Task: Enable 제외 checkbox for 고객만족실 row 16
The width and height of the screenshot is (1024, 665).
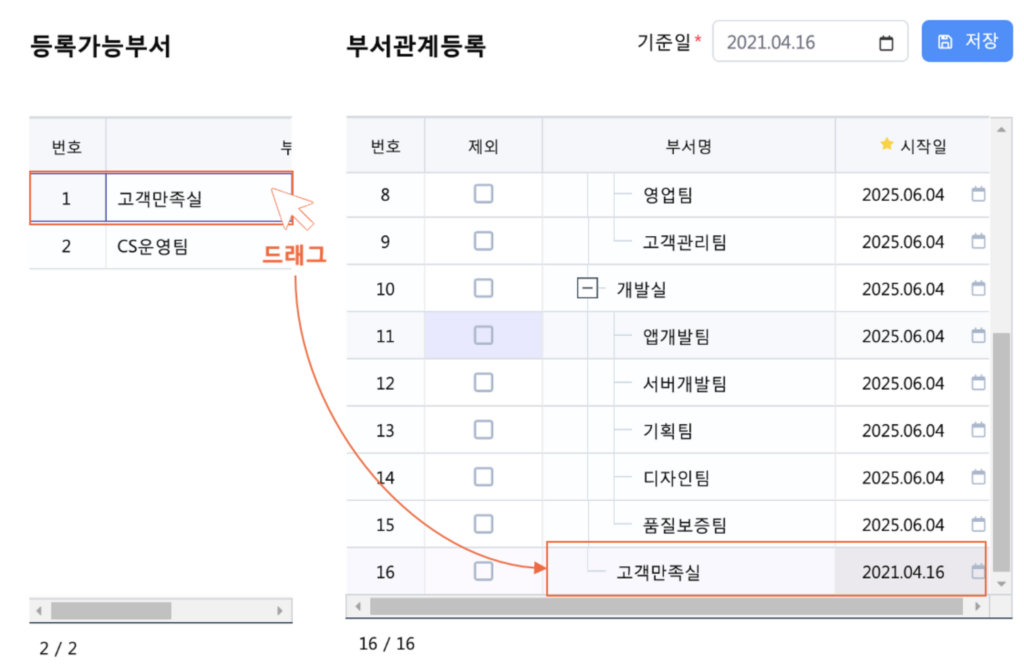Action: [483, 572]
